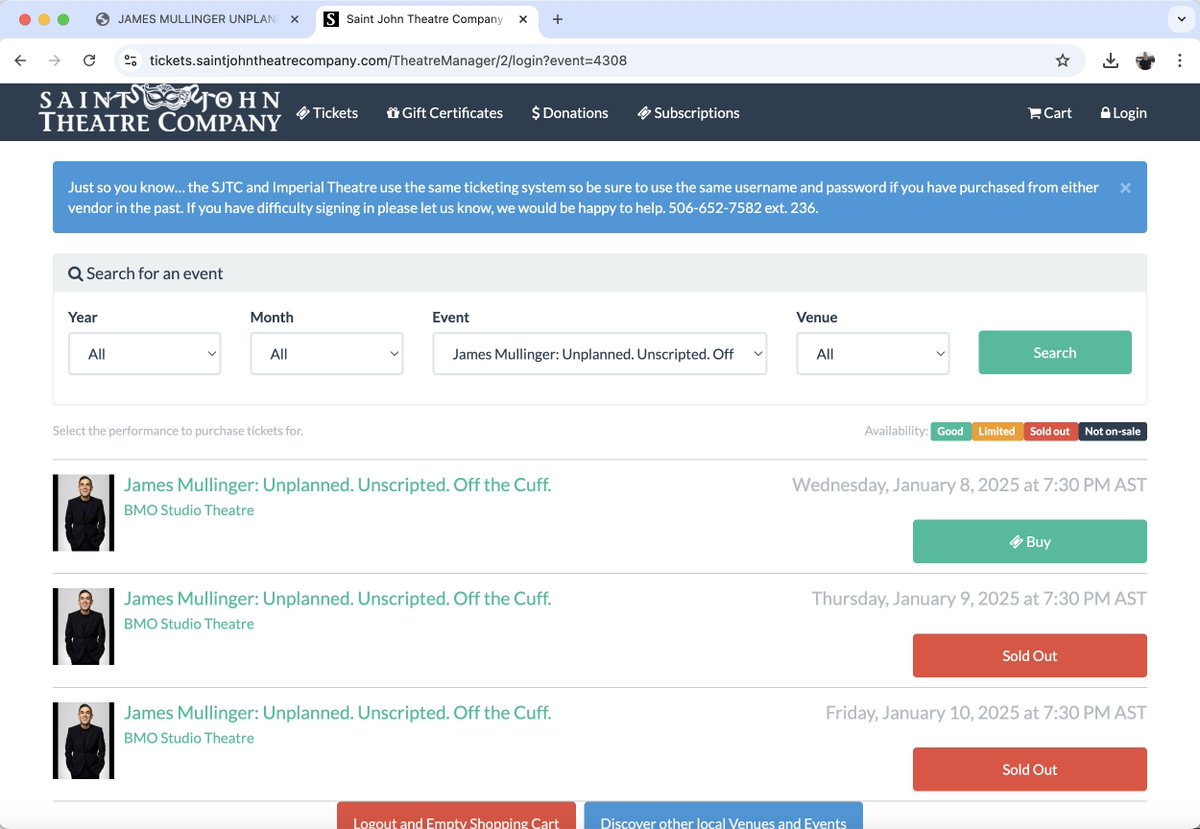Click the Saint John Theatre Company logo
This screenshot has height=829, width=1200.
click(x=160, y=110)
